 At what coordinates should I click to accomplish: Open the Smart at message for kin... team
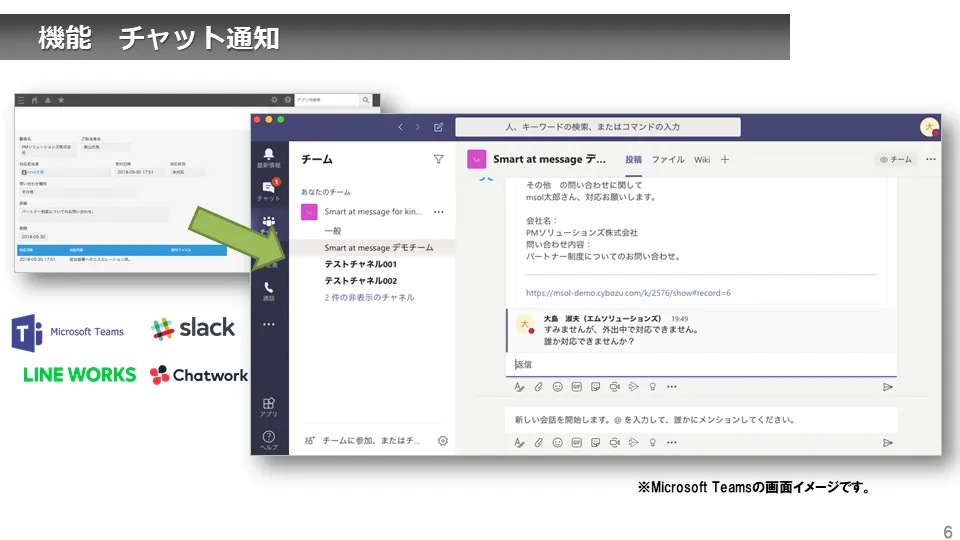[372, 212]
